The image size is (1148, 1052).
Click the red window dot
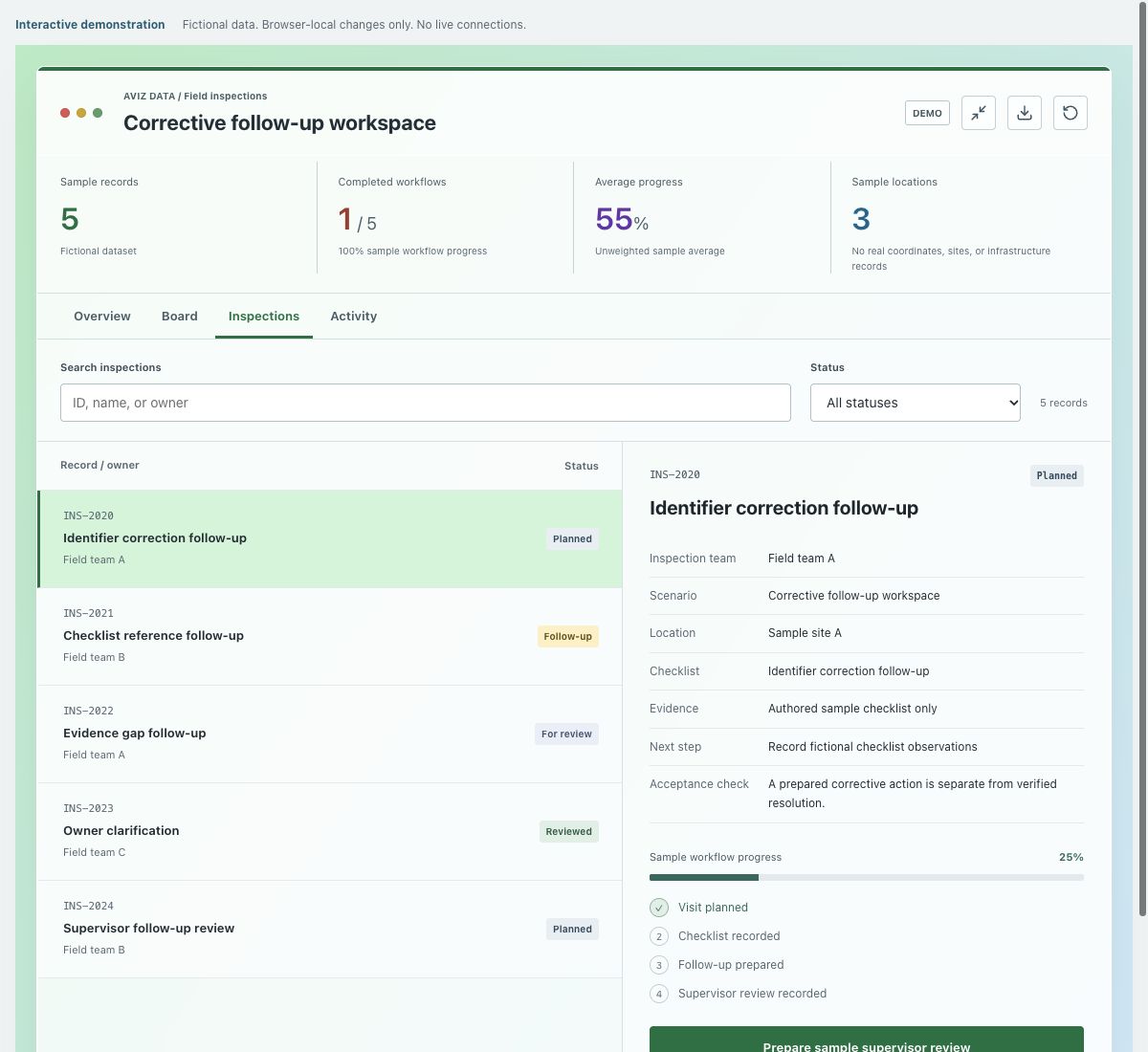(x=65, y=113)
